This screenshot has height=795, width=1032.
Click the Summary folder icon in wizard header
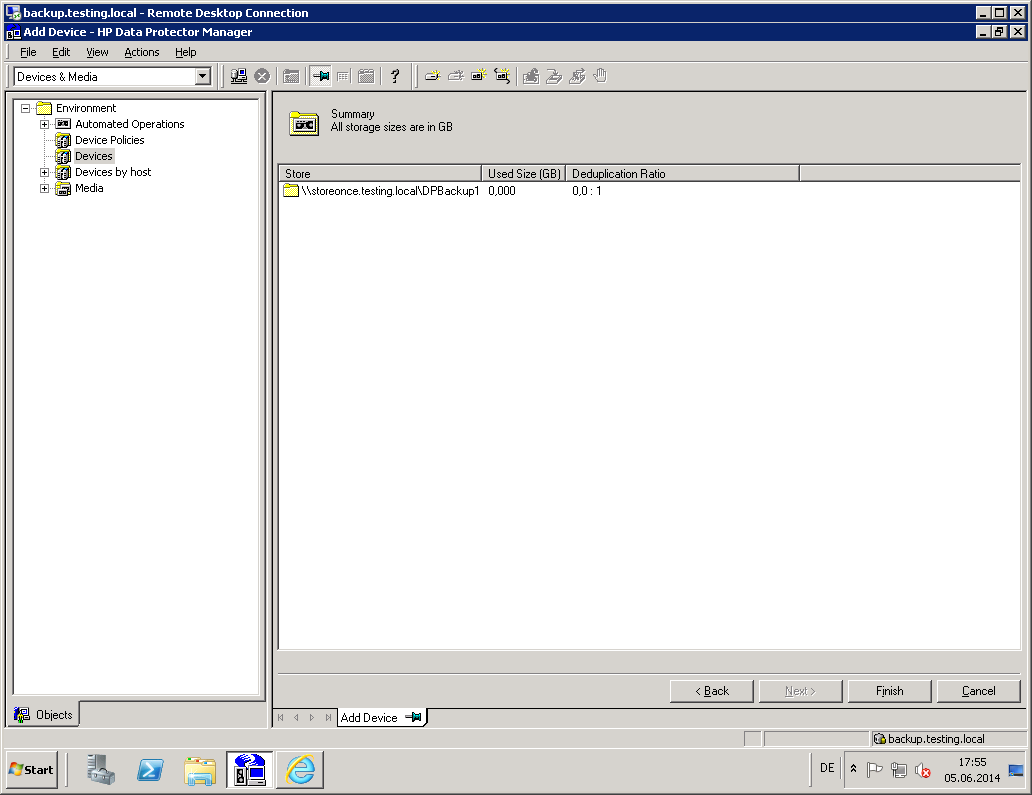304,123
